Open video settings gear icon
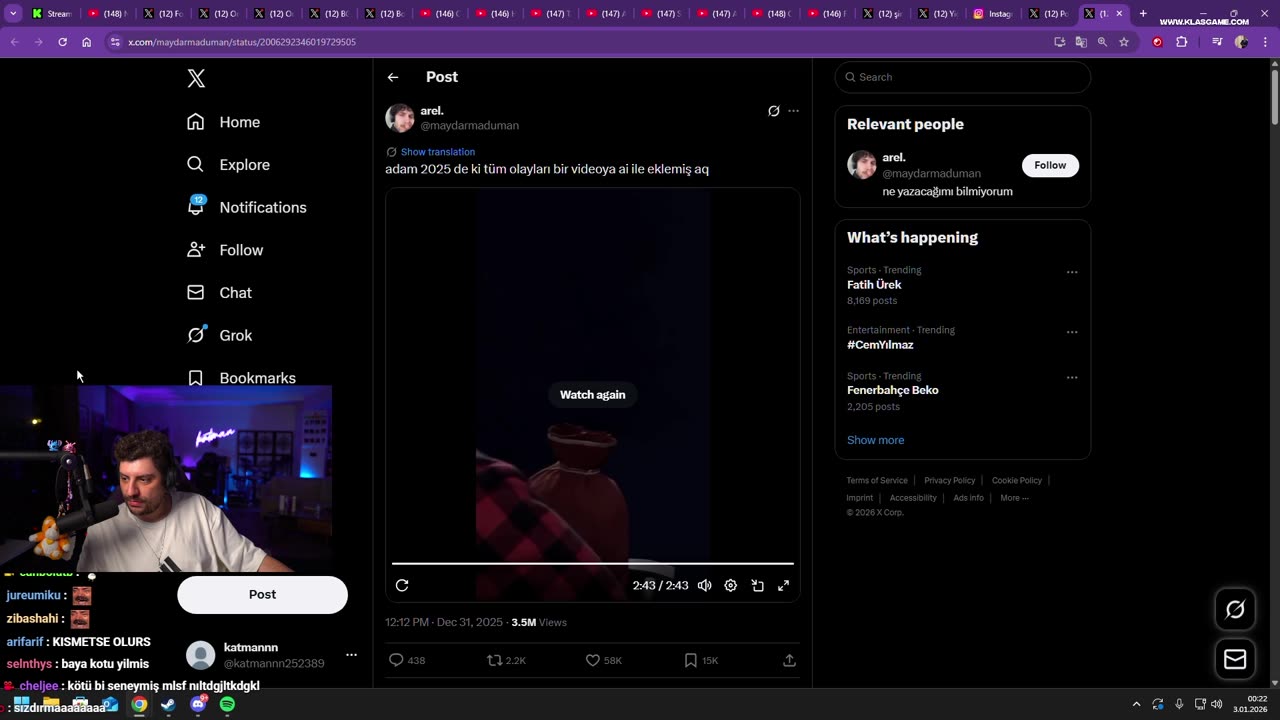 click(x=731, y=586)
